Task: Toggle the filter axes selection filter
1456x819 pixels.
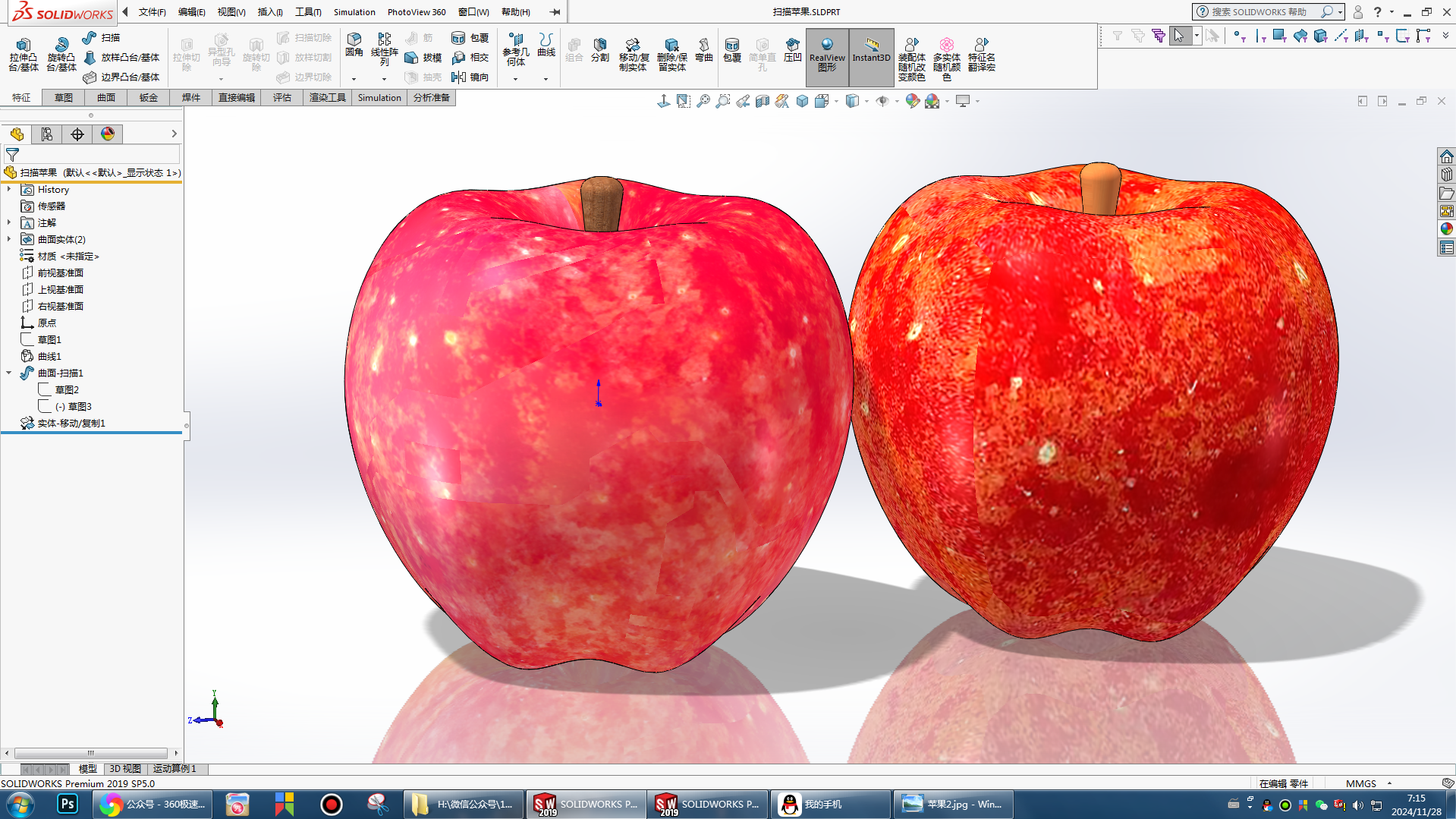Action: click(1341, 36)
